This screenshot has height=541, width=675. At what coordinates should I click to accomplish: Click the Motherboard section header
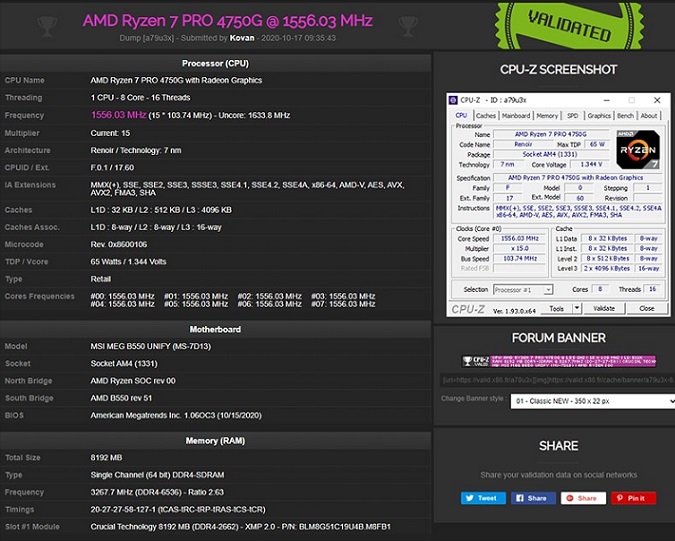coord(215,329)
